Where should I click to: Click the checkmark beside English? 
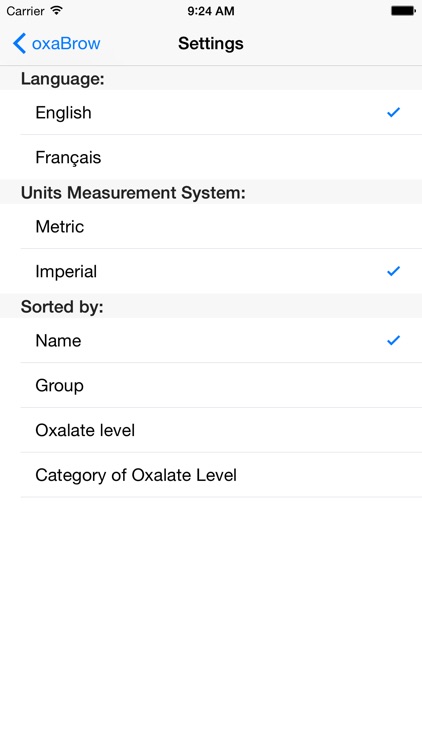393,112
